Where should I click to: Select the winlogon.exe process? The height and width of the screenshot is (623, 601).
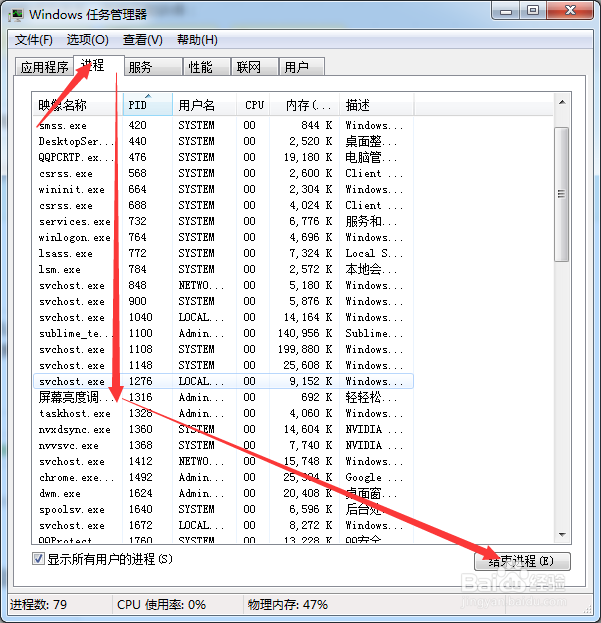[223, 238]
